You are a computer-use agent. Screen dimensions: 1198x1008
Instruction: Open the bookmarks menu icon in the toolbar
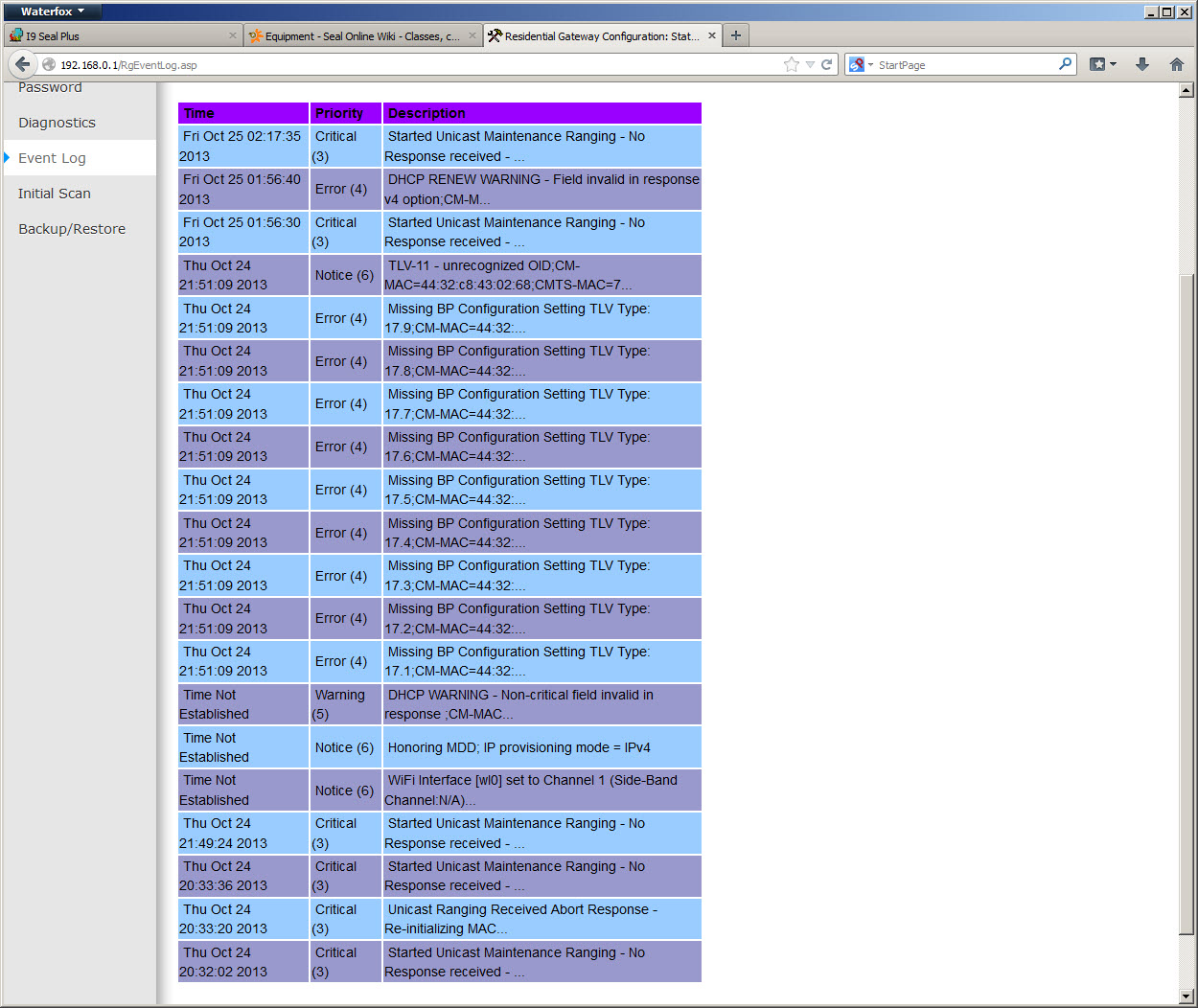coord(1102,64)
